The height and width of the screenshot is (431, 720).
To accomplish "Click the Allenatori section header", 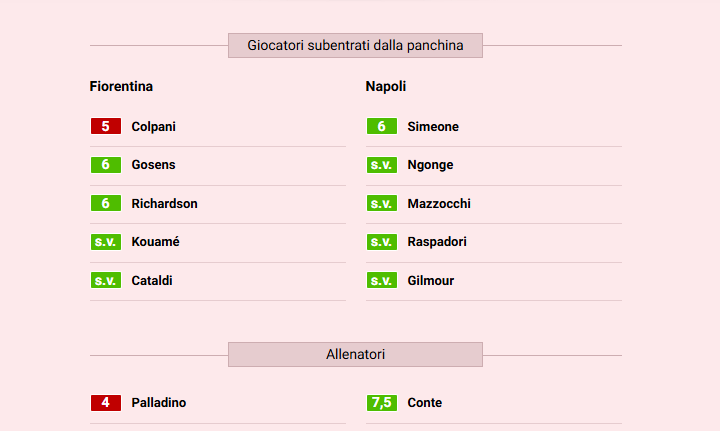I will coord(355,355).
